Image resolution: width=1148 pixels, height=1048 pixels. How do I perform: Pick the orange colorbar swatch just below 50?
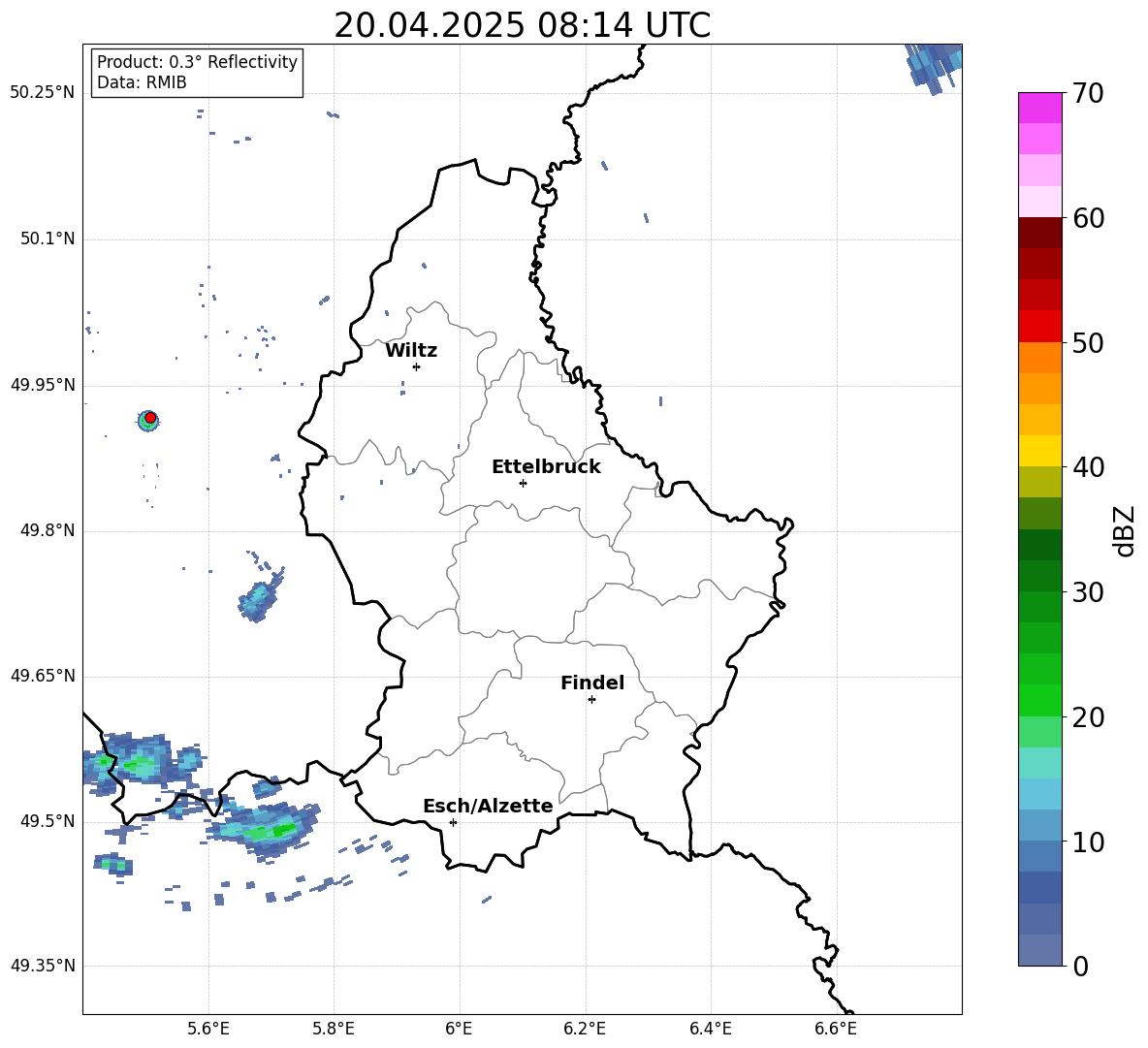pos(1039,357)
